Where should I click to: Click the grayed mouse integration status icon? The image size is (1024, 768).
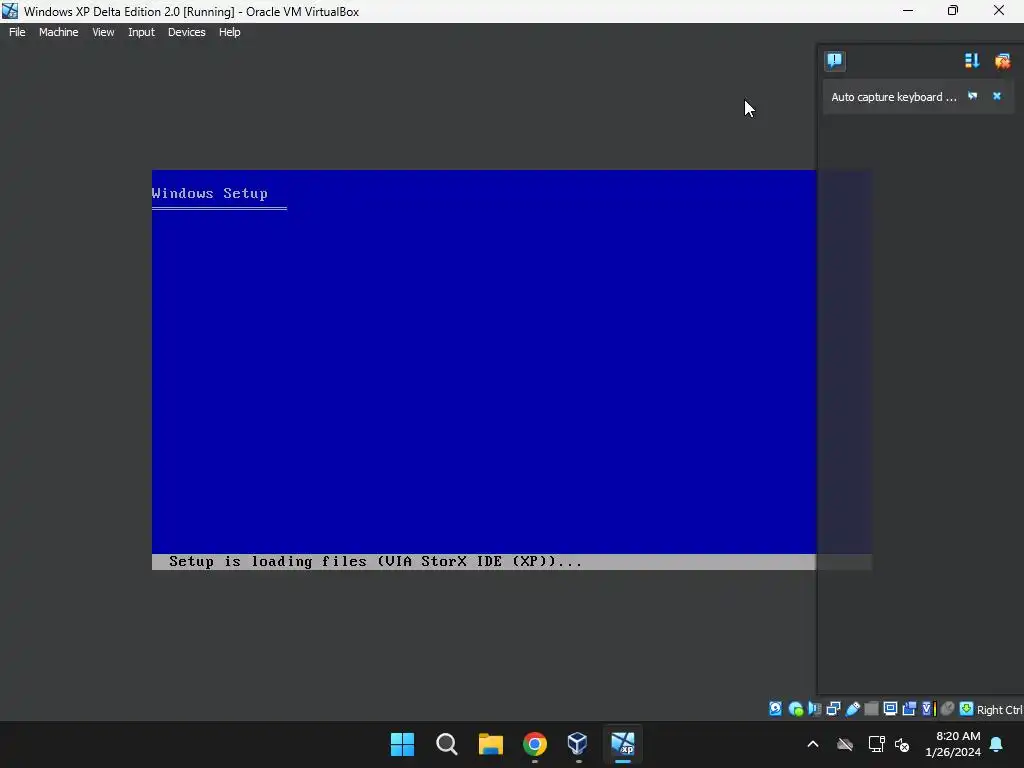click(x=947, y=709)
